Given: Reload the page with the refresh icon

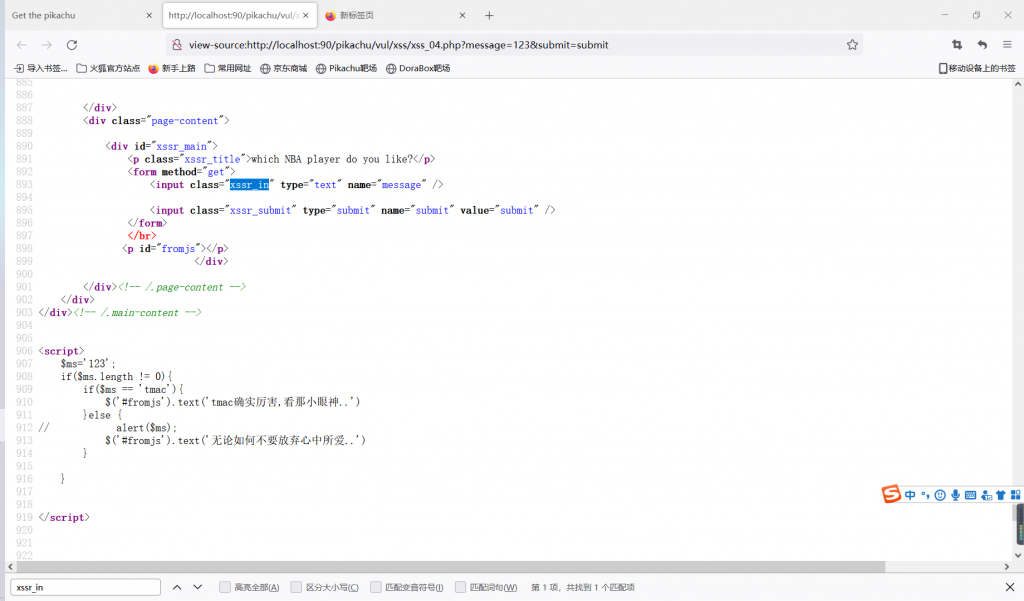Looking at the screenshot, I should [x=72, y=45].
